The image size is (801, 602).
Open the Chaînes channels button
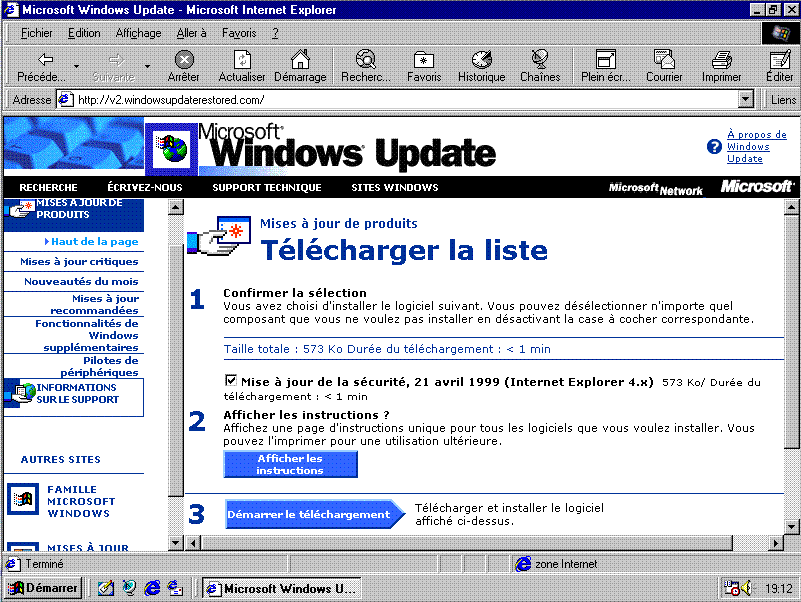[540, 66]
